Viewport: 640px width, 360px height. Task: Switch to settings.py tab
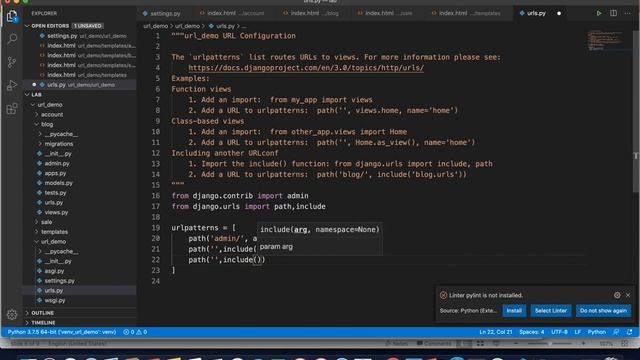(x=162, y=13)
